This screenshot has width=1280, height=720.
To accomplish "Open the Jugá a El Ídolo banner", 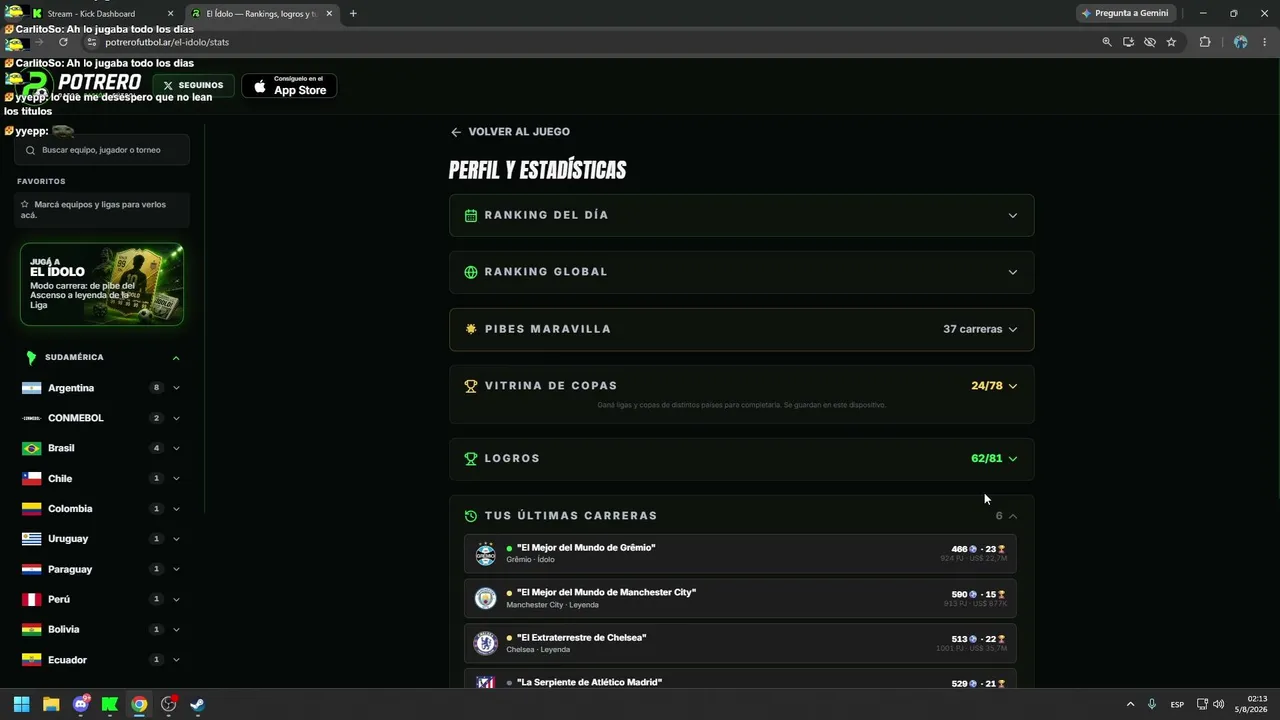I will coord(102,284).
